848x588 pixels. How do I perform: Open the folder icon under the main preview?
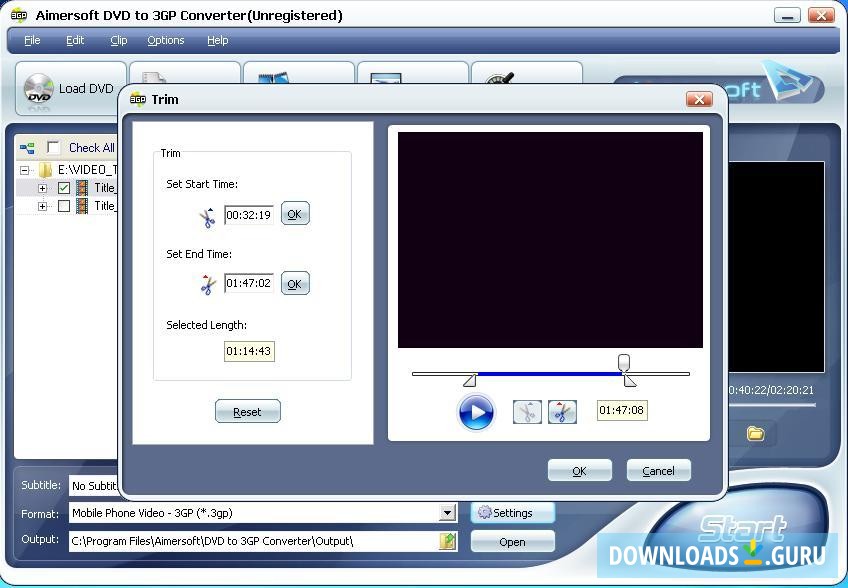[x=756, y=433]
